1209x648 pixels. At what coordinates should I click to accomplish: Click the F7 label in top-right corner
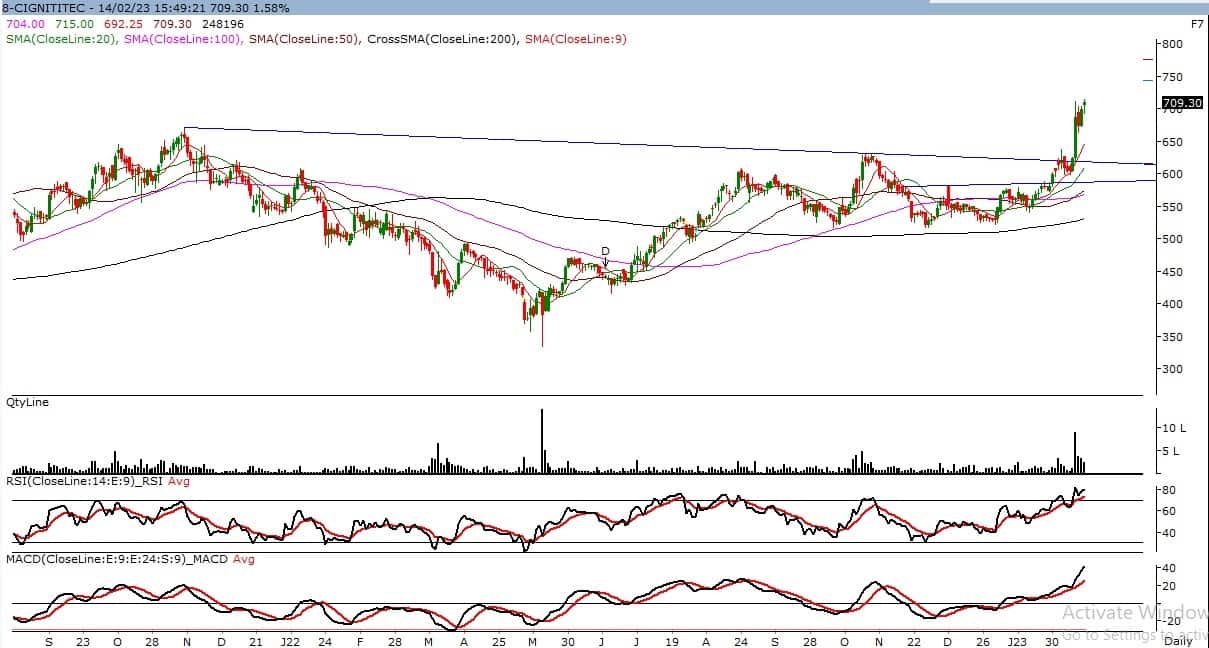1196,23
